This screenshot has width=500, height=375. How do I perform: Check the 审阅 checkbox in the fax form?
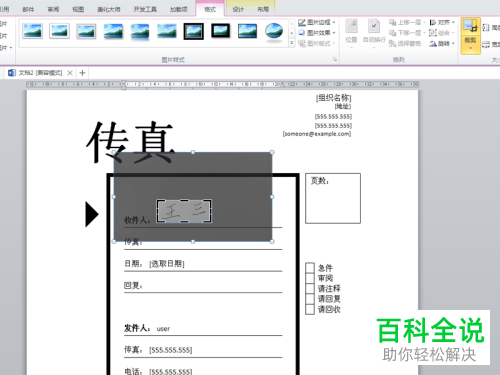point(310,278)
